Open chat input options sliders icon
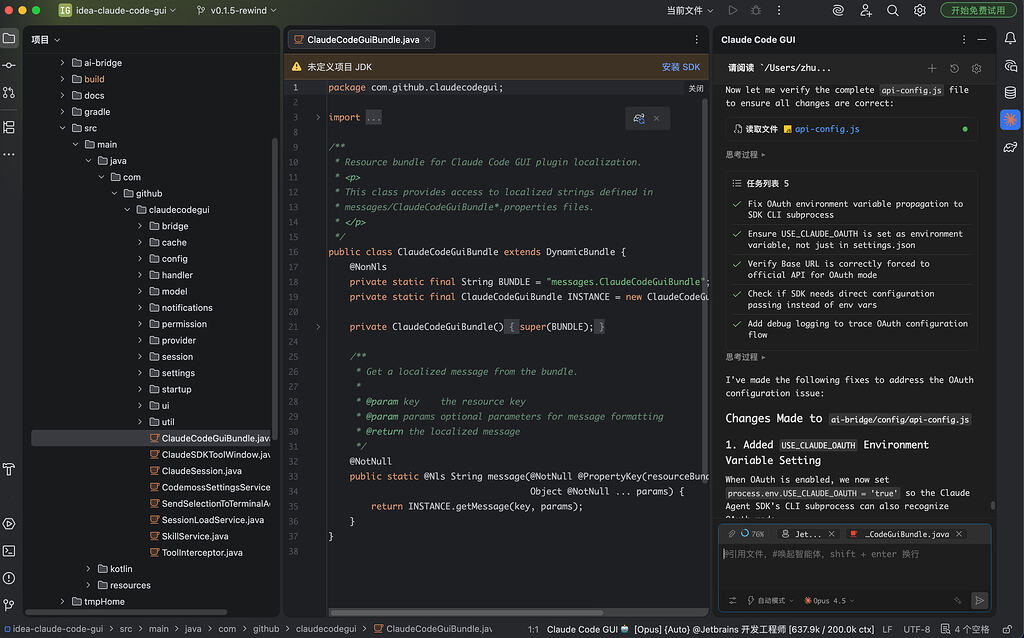Screen dimensions: 1024x638 pos(733,601)
